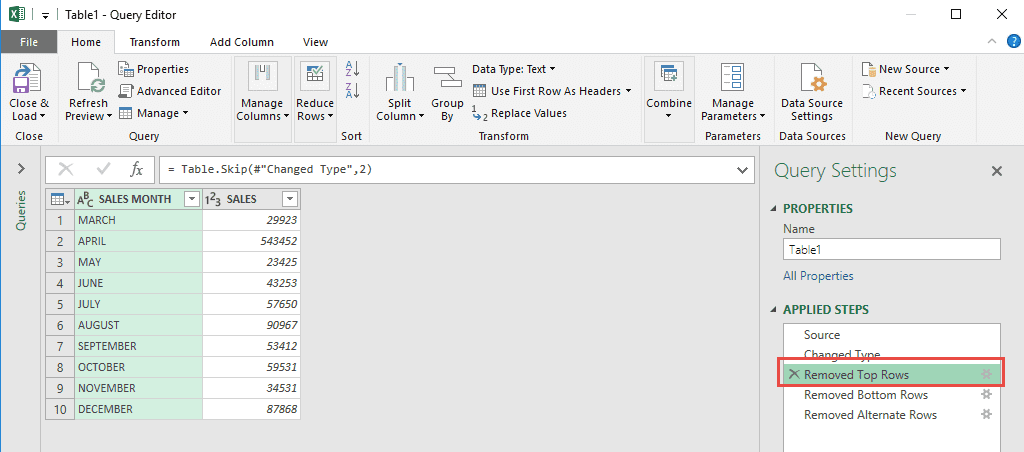Open settings gear for Removed Alternate Rows
This screenshot has height=452, width=1024.
pyautogui.click(x=987, y=414)
